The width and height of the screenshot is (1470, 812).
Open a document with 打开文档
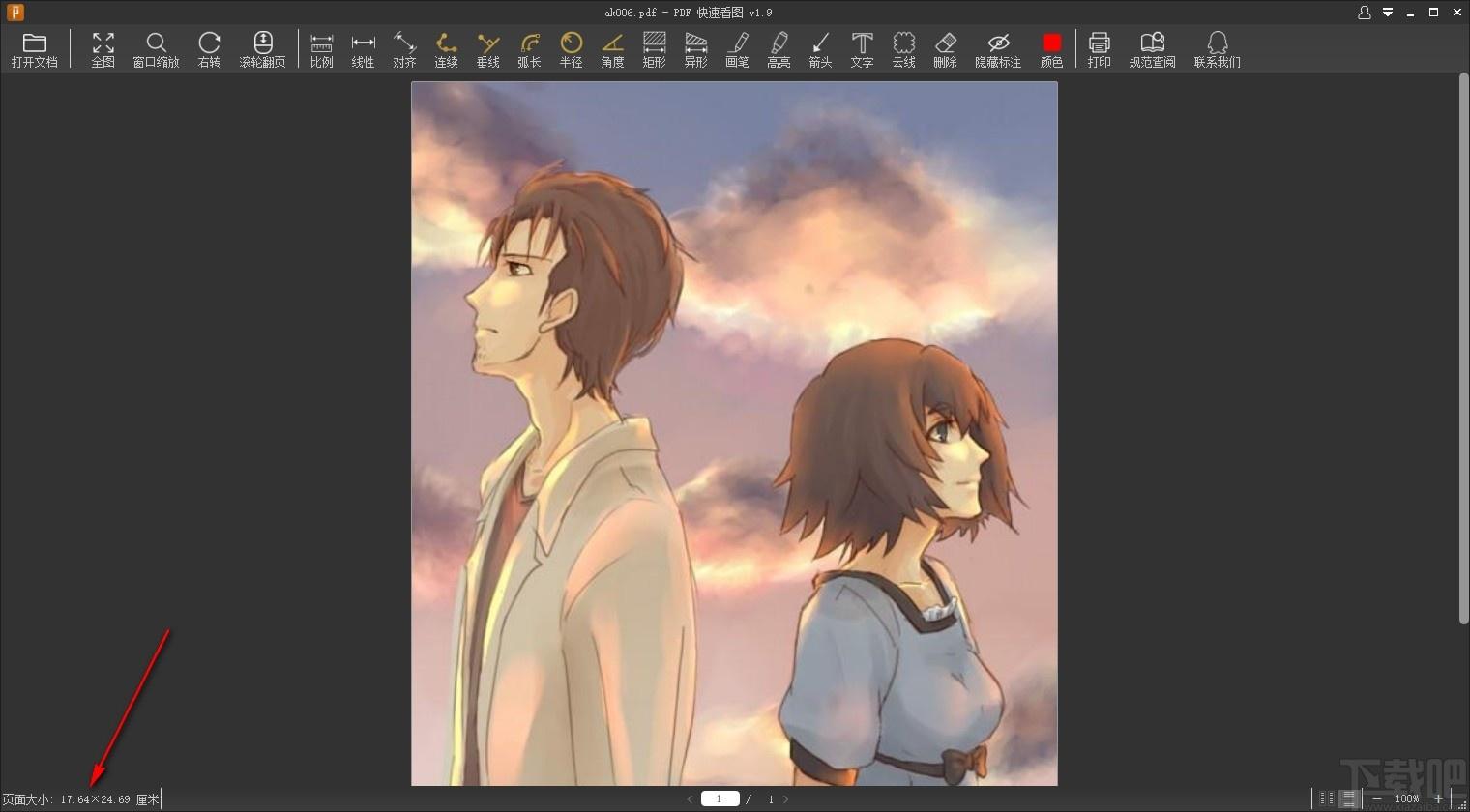coord(35,50)
